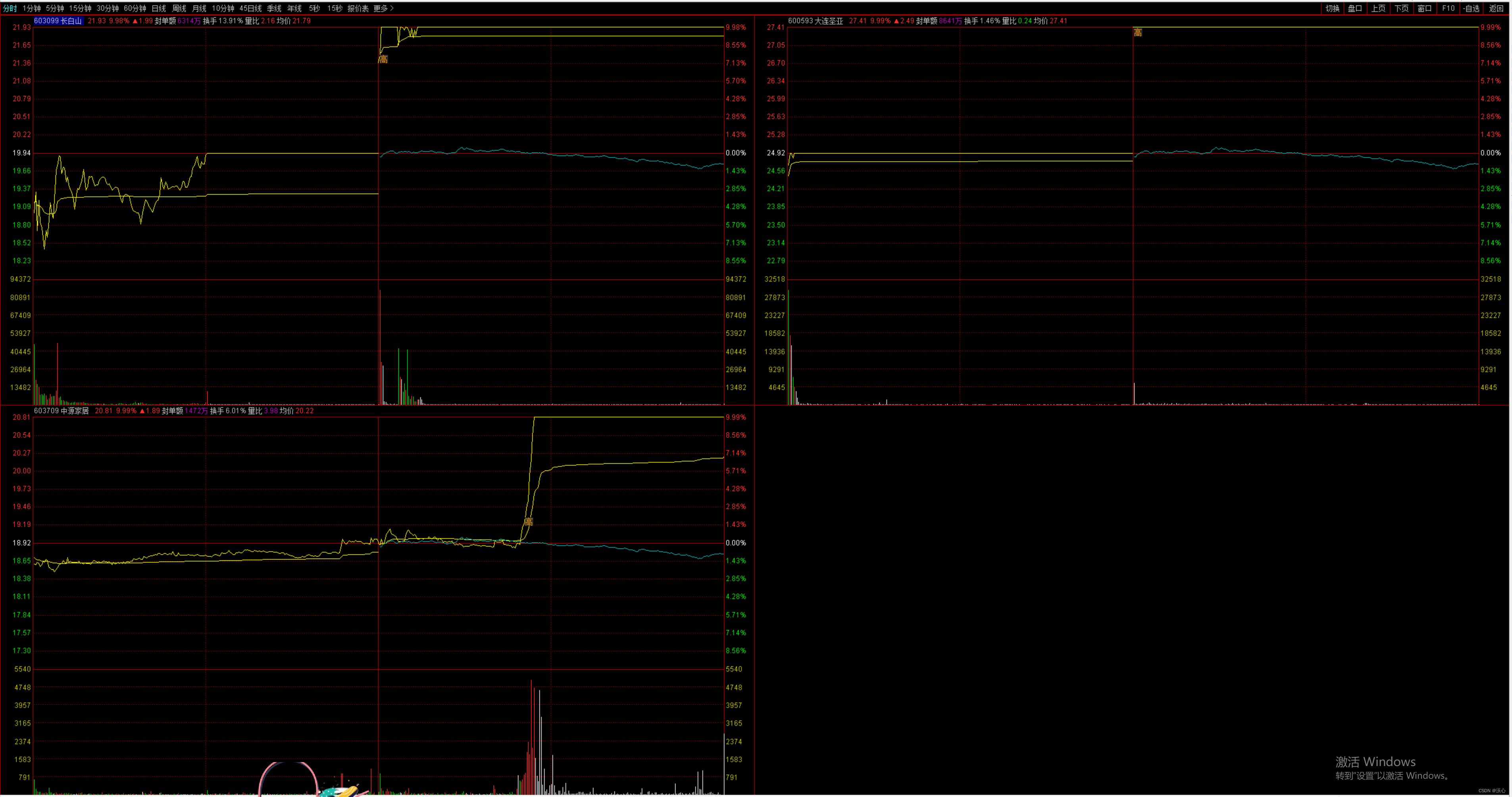This screenshot has height=797, width=1512.
Task: Select the 45日线 period tab
Action: (x=251, y=8)
